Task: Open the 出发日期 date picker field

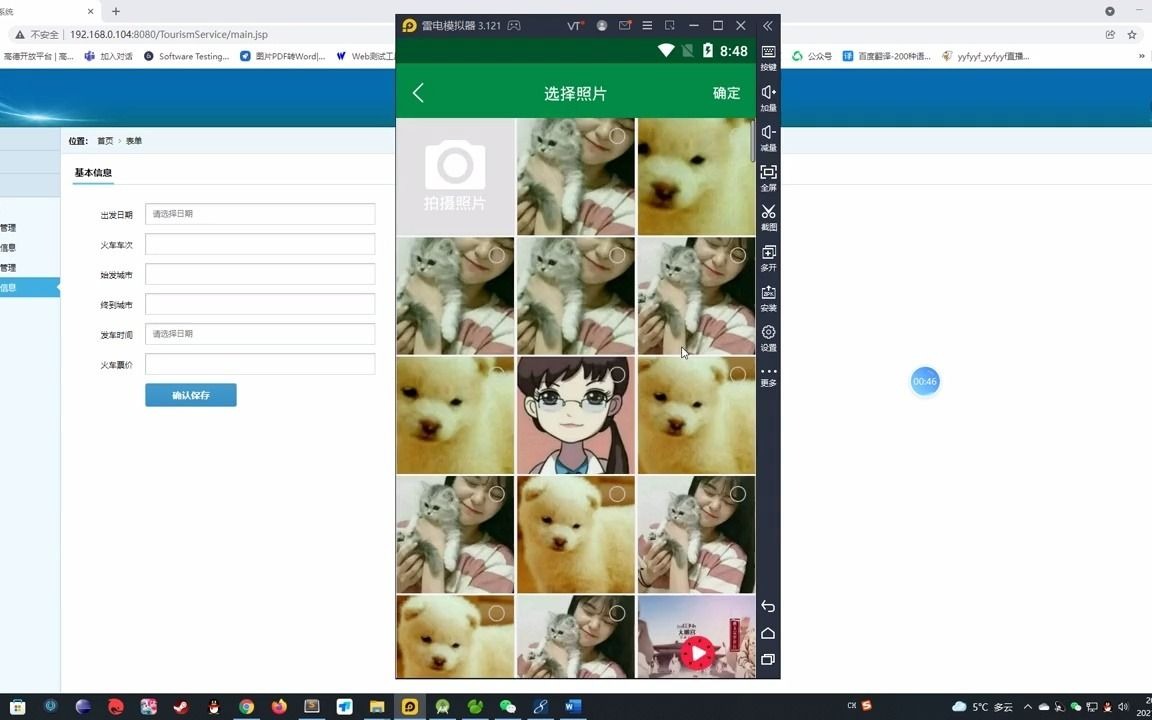Action: point(259,214)
